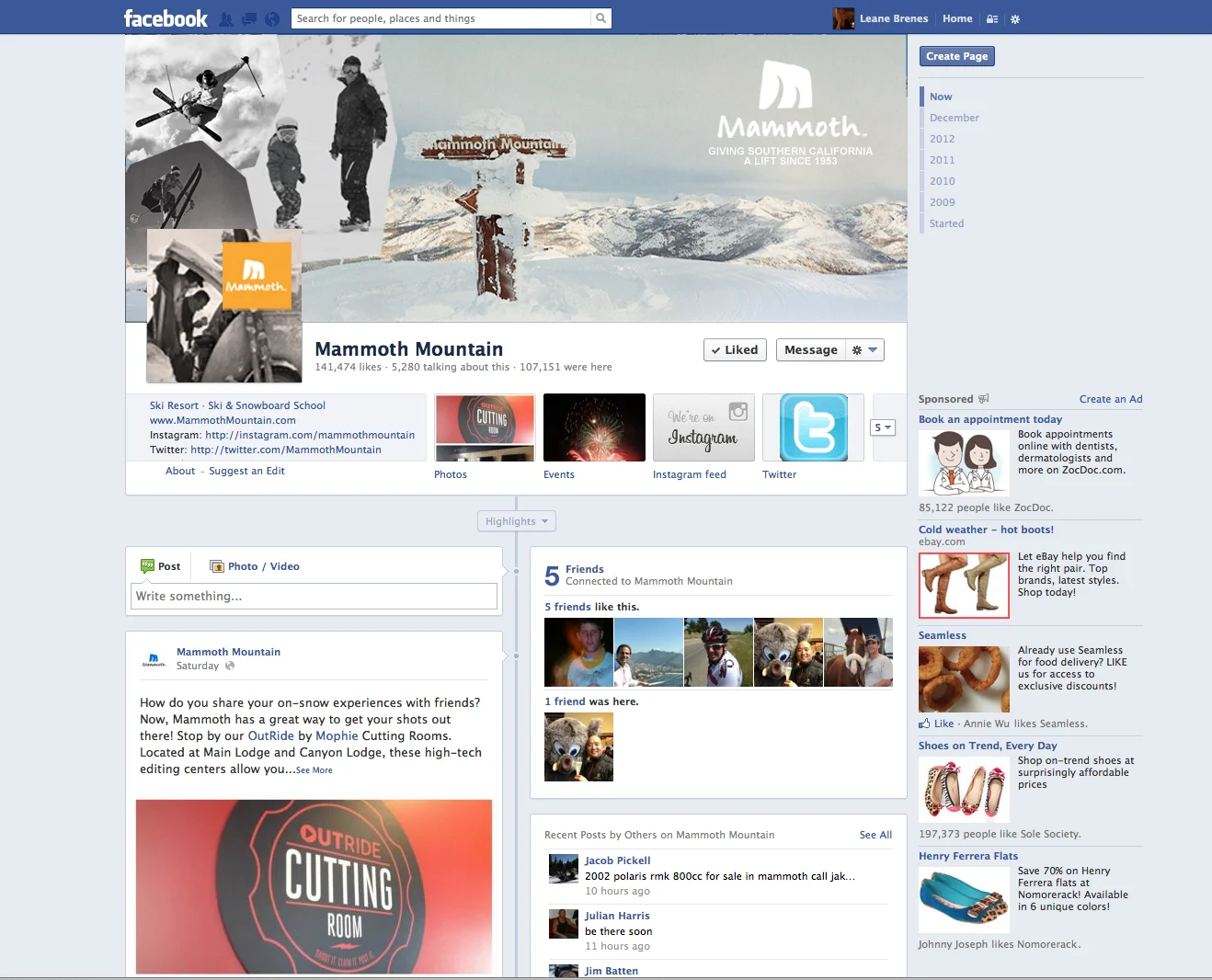Open the messages icon in the top bar
The image size is (1212, 980).
click(247, 18)
